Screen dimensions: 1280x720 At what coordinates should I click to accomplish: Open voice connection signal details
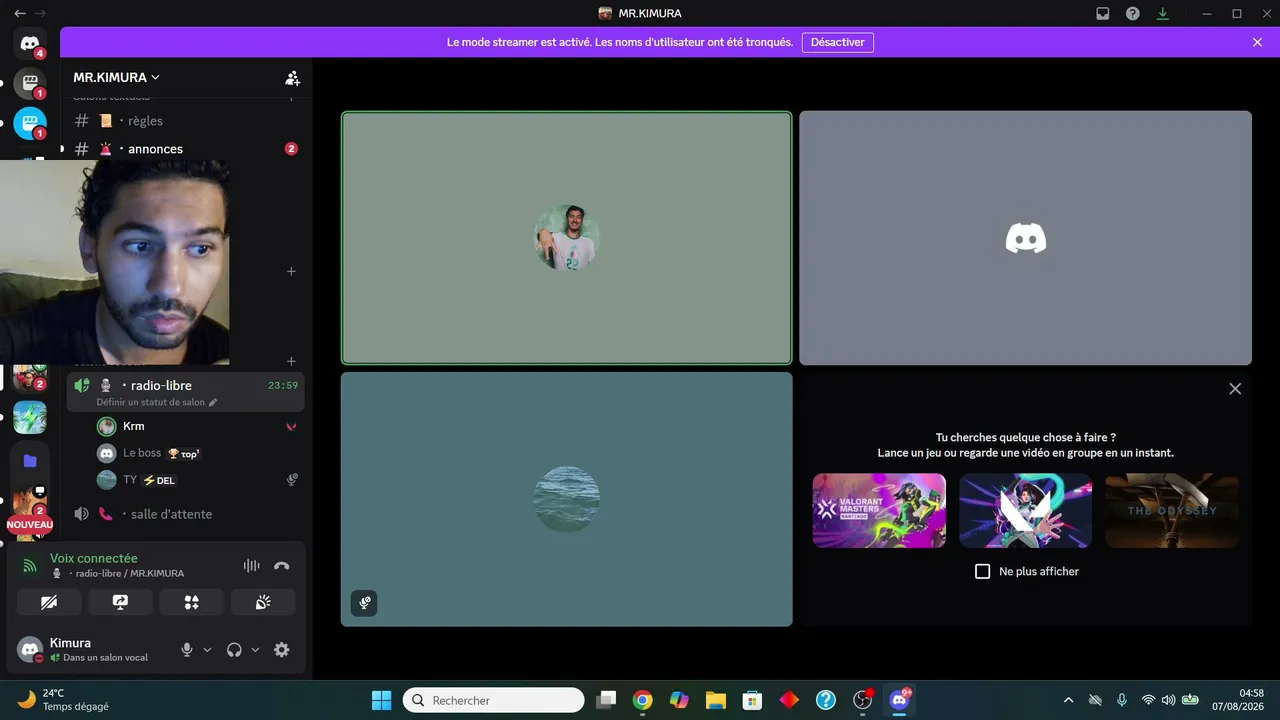30,566
